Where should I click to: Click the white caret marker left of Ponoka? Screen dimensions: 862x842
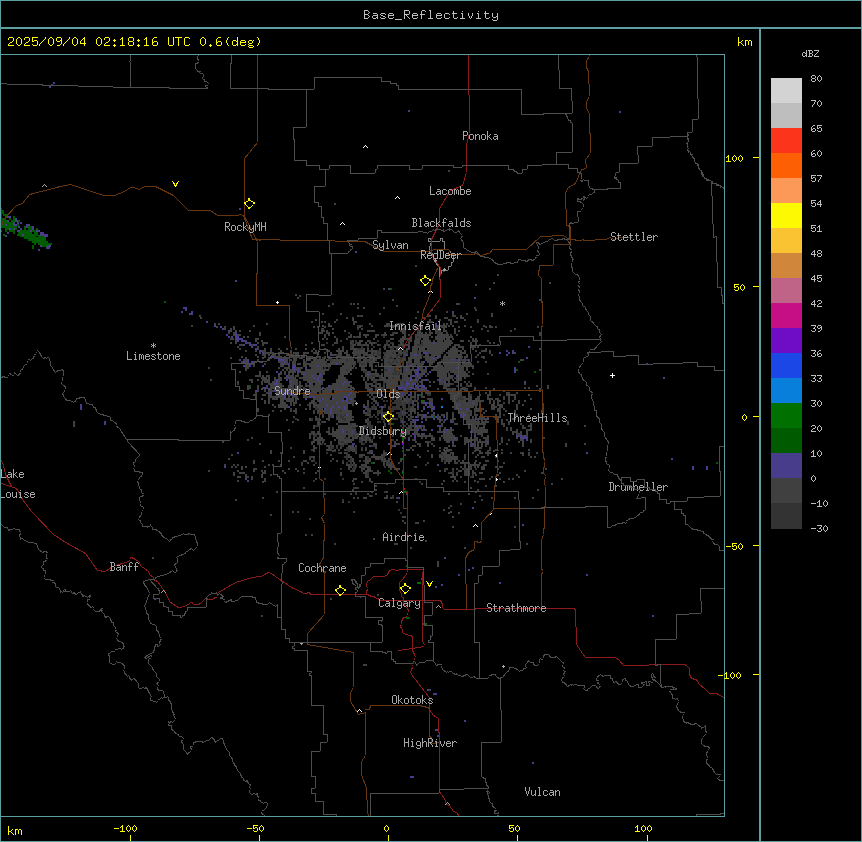click(x=366, y=147)
